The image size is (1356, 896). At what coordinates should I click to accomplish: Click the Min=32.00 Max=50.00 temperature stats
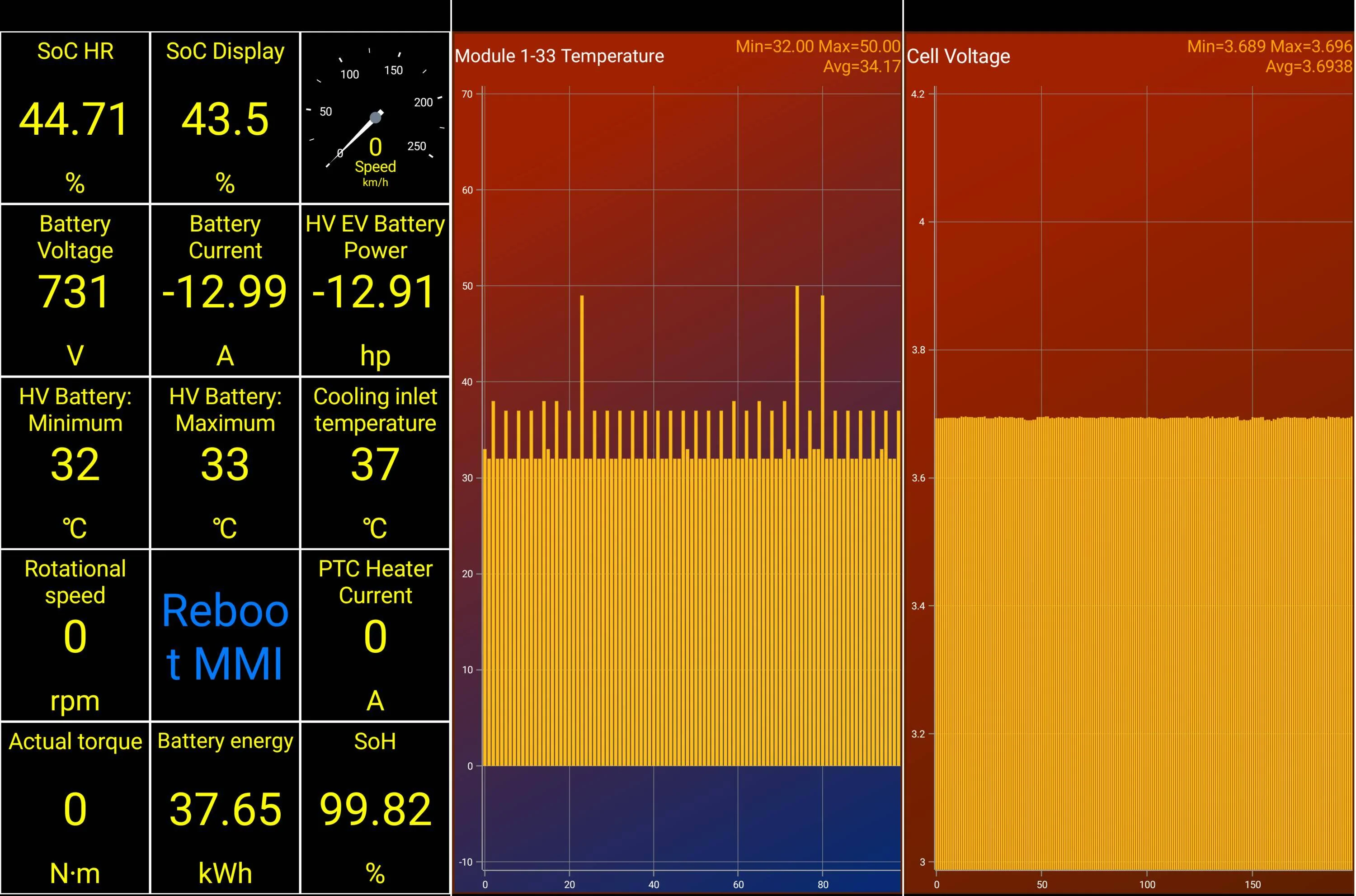(x=818, y=46)
